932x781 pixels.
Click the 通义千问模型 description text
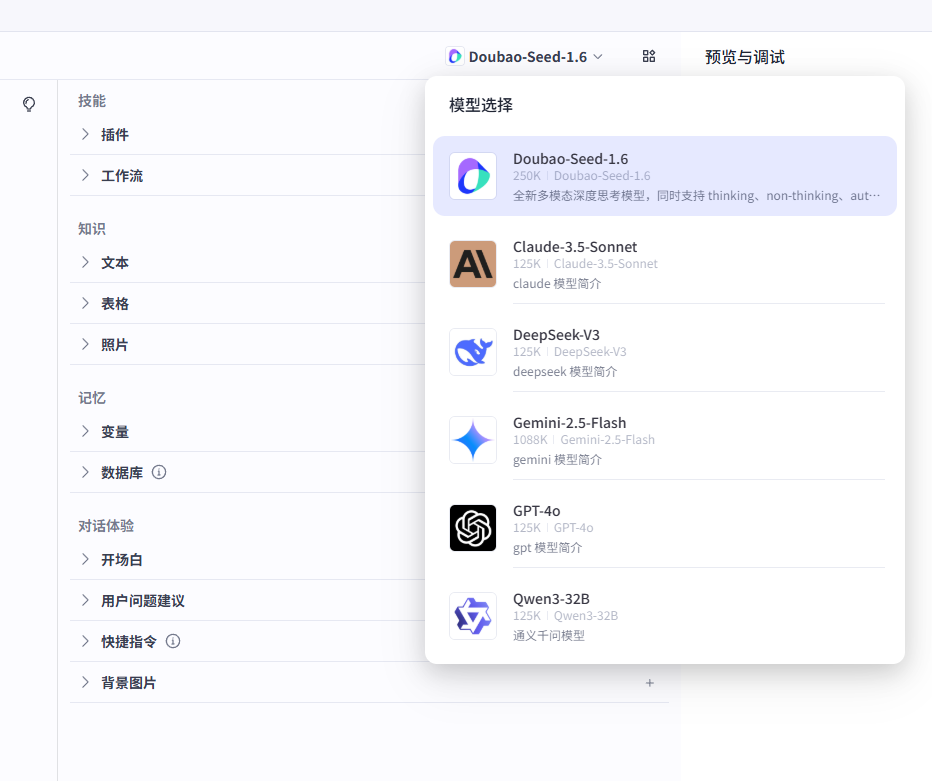549,635
